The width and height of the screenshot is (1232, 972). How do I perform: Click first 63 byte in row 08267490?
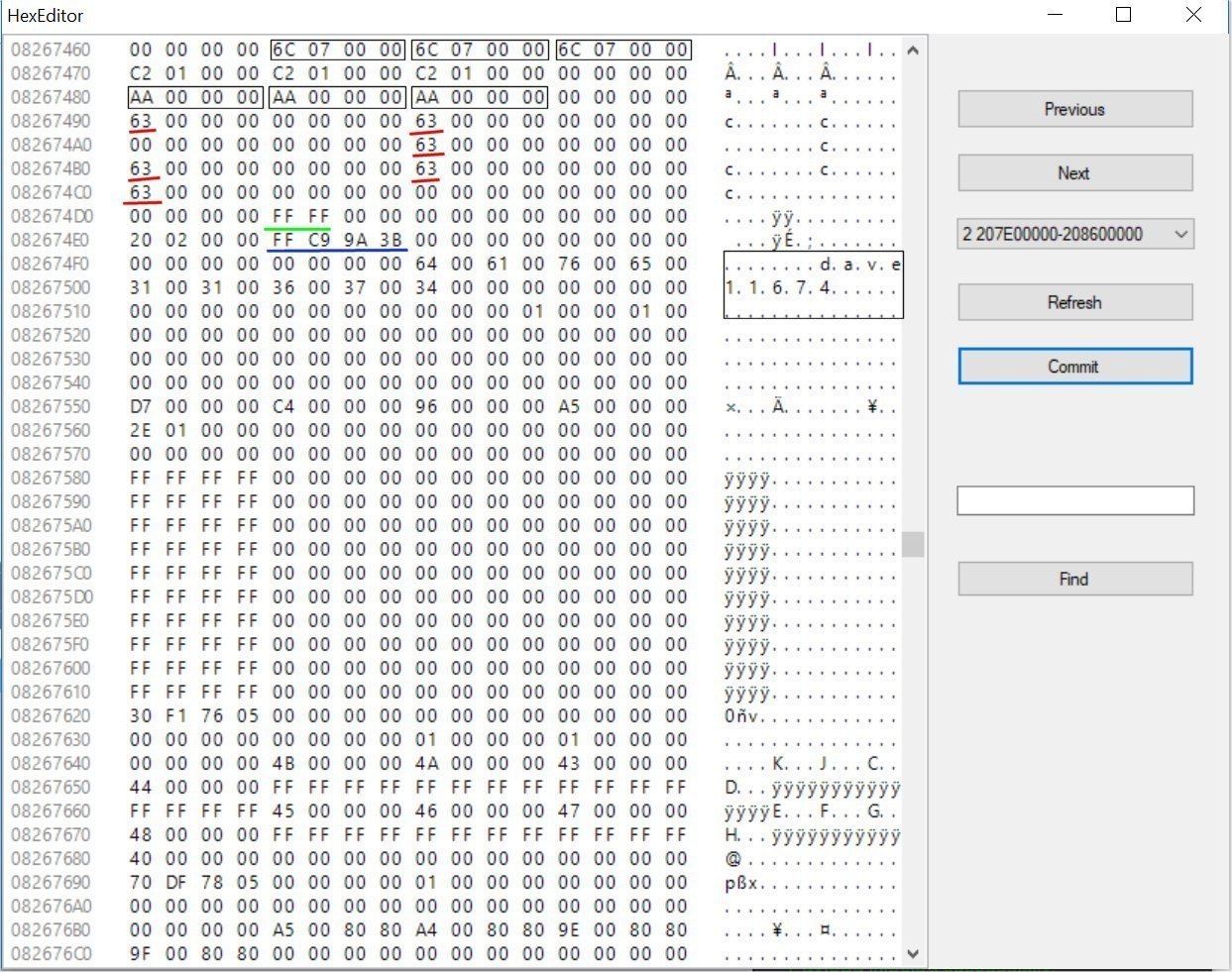[141, 121]
